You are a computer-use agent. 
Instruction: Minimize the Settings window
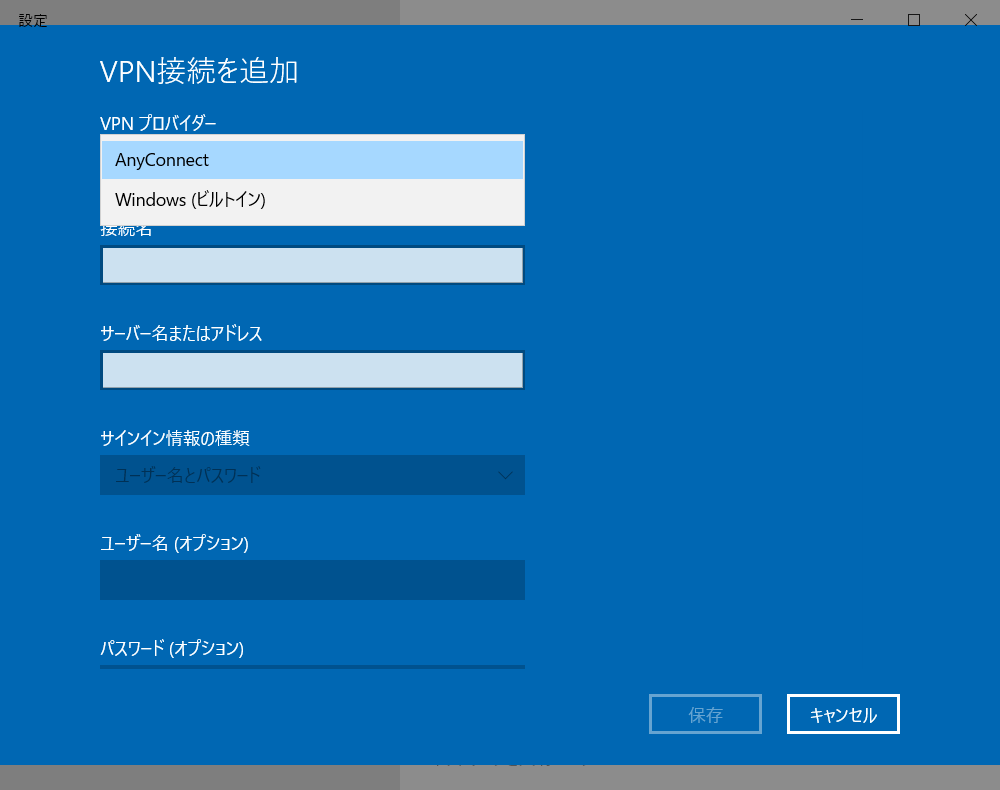pyautogui.click(x=856, y=19)
